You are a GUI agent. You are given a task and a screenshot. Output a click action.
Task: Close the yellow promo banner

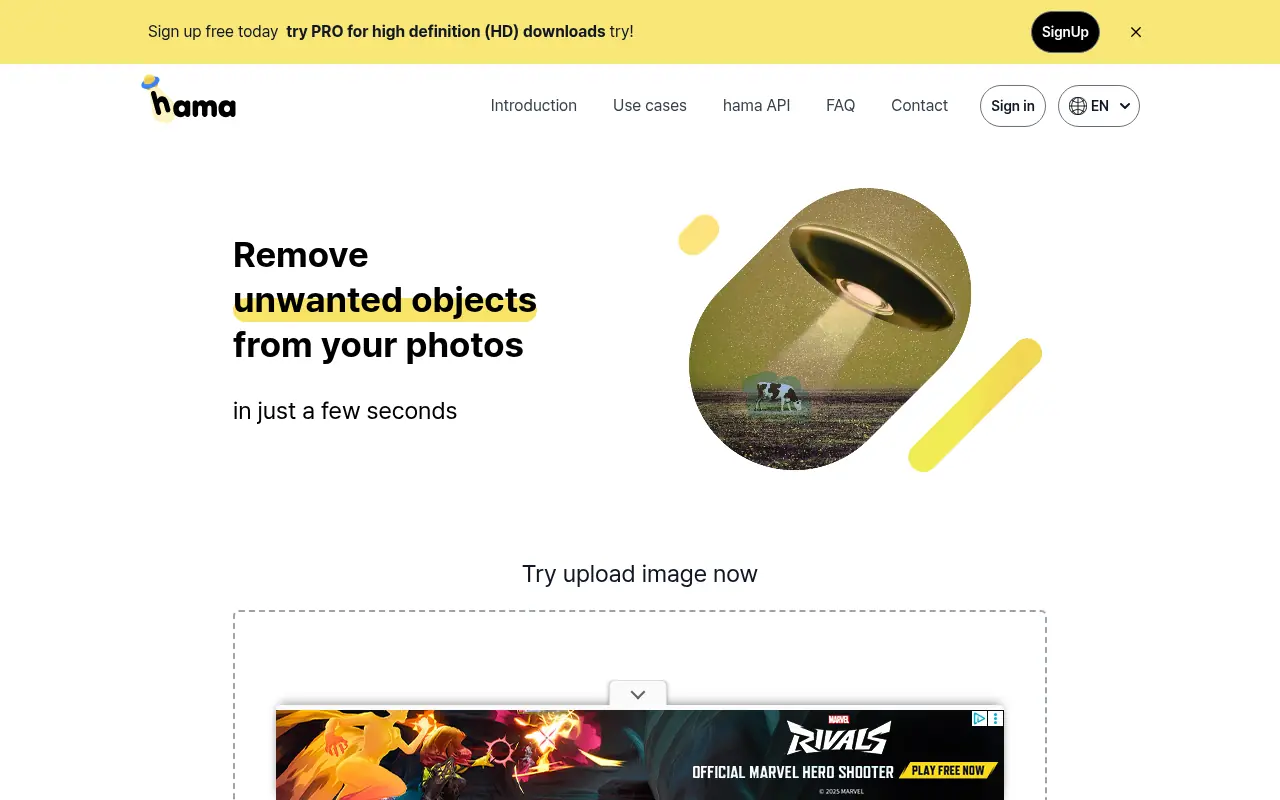point(1136,32)
